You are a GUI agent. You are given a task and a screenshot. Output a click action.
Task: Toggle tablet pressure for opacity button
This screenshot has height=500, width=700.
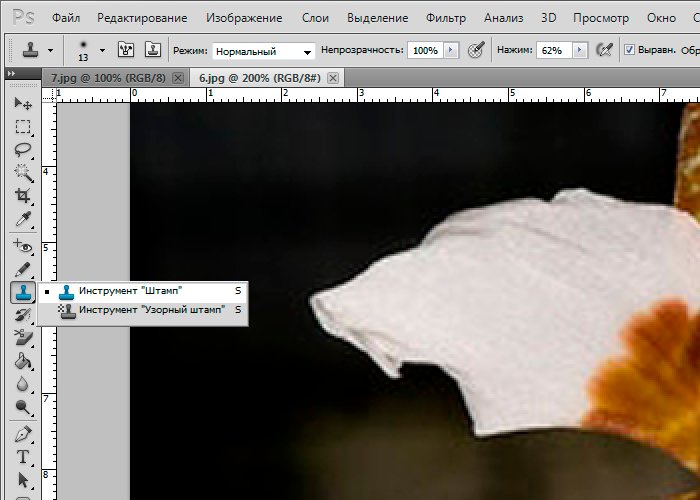[477, 50]
